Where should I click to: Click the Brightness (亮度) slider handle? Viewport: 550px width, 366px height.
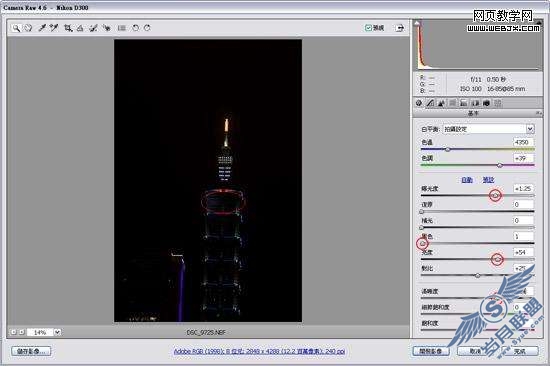point(497,259)
